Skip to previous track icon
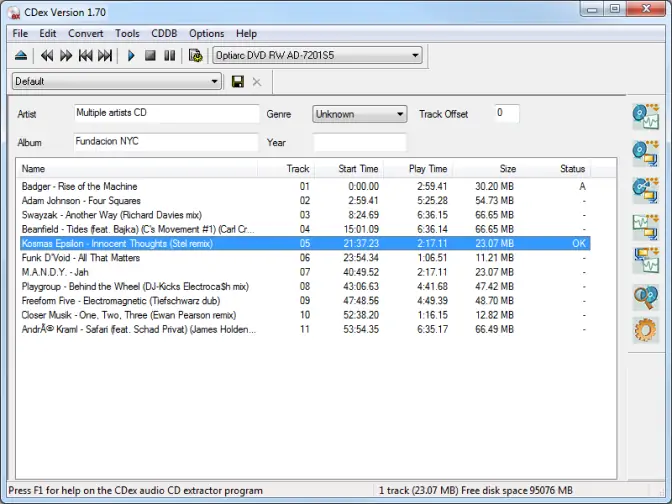The width and height of the screenshot is (672, 504). tap(85, 56)
